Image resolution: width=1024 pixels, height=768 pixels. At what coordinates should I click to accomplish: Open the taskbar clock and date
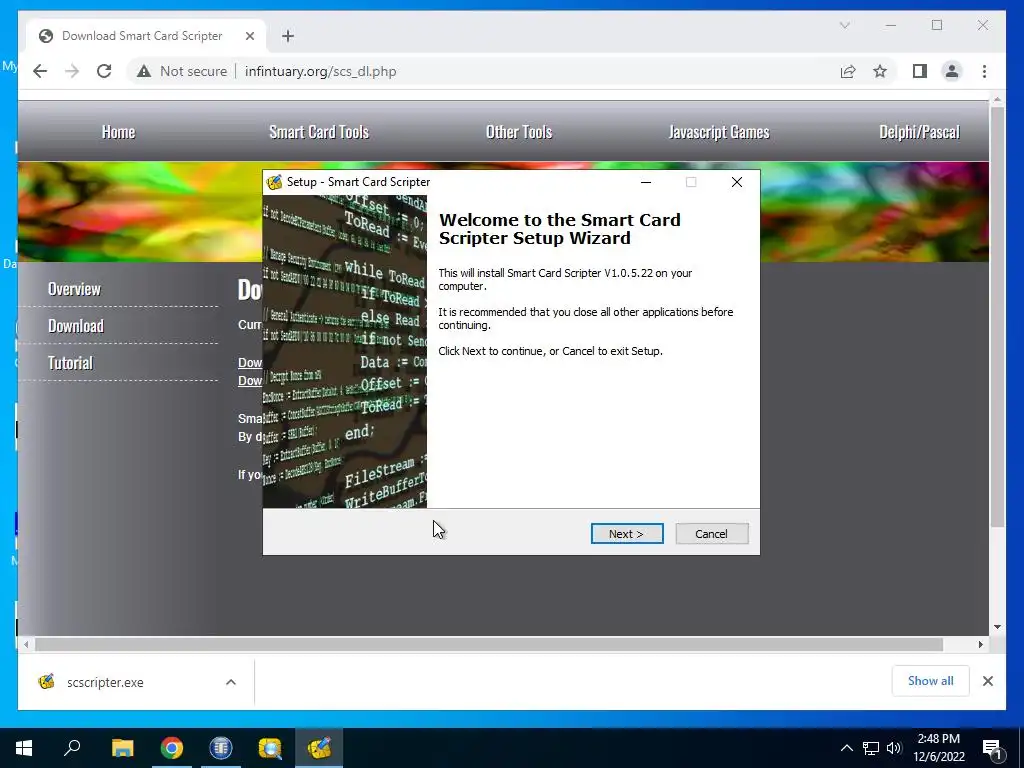point(938,748)
